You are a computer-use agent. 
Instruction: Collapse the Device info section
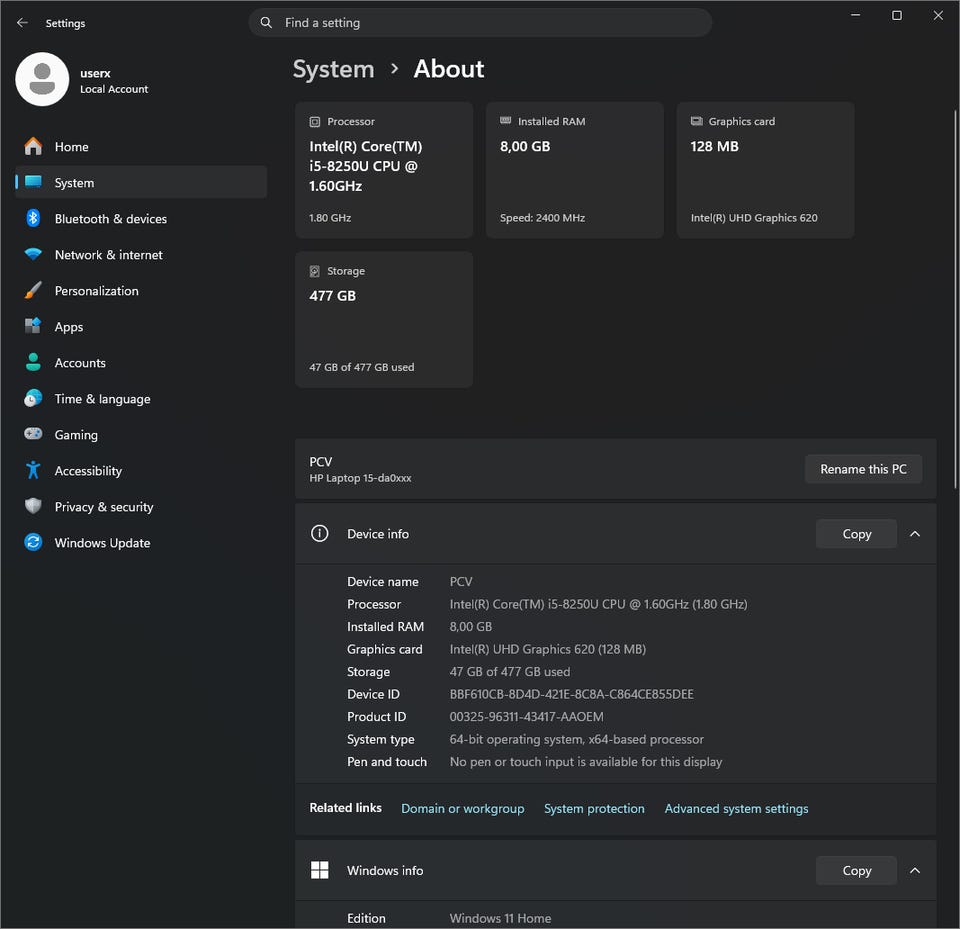(915, 533)
